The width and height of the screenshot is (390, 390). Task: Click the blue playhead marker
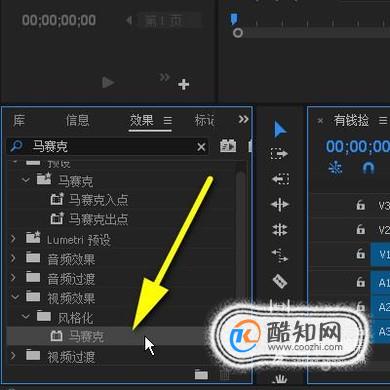click(x=234, y=19)
